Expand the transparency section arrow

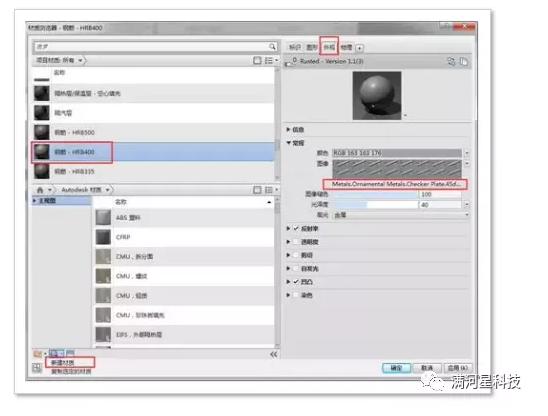(x=288, y=242)
